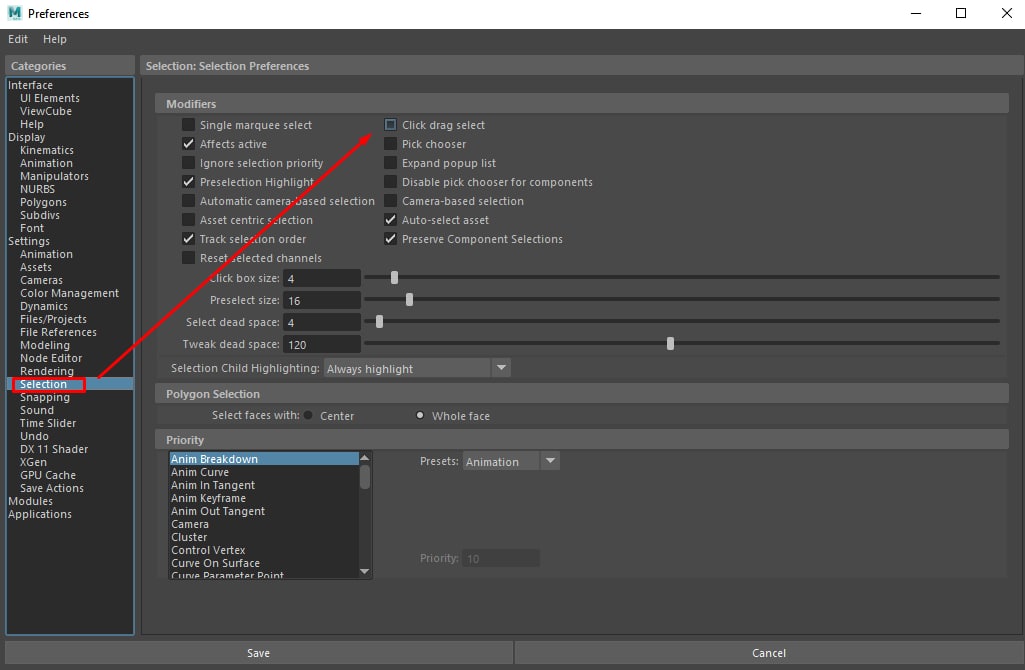
Task: Select Camera in Priority list
Action: [263, 524]
